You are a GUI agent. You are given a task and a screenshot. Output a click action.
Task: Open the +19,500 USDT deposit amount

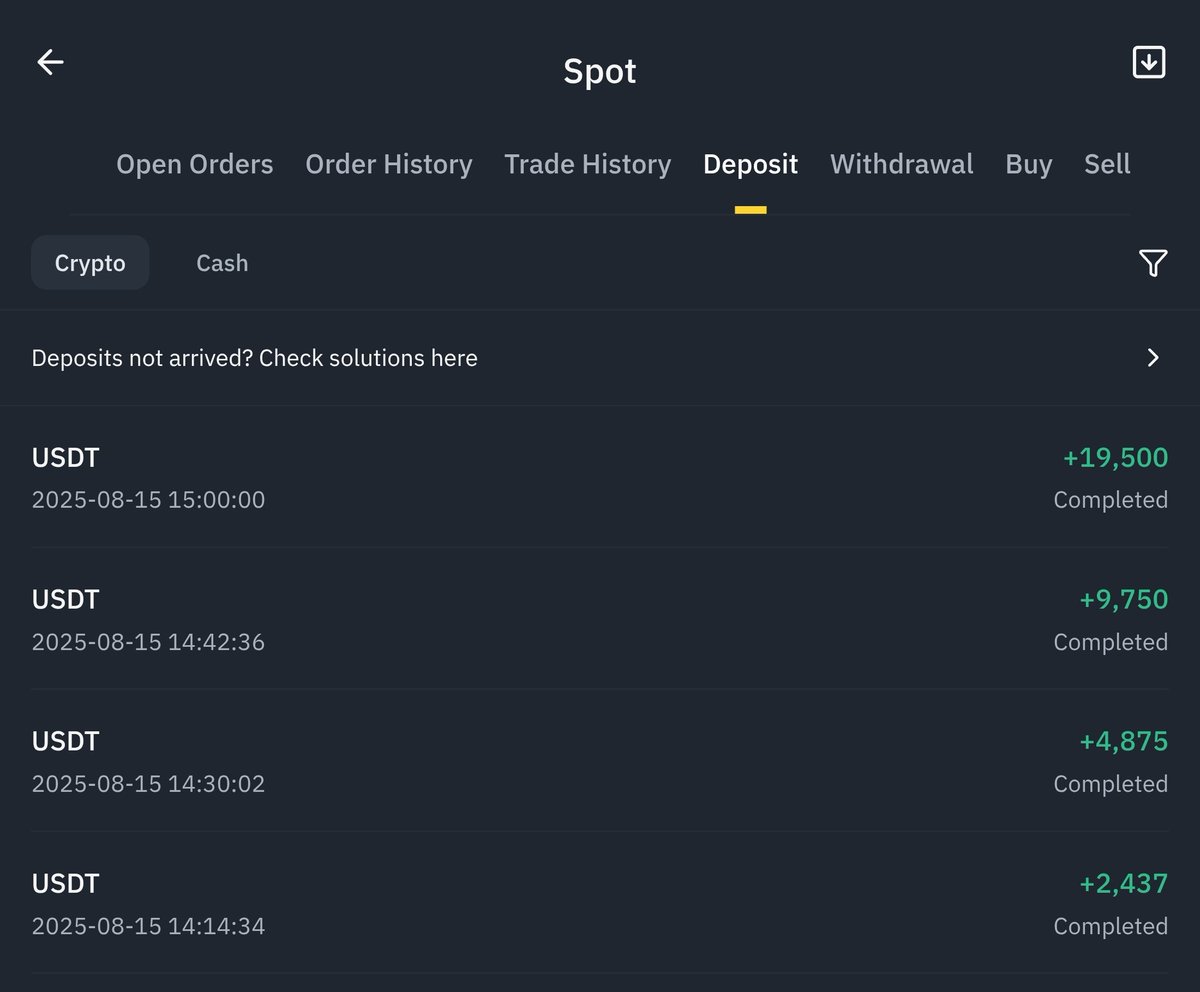click(1115, 458)
